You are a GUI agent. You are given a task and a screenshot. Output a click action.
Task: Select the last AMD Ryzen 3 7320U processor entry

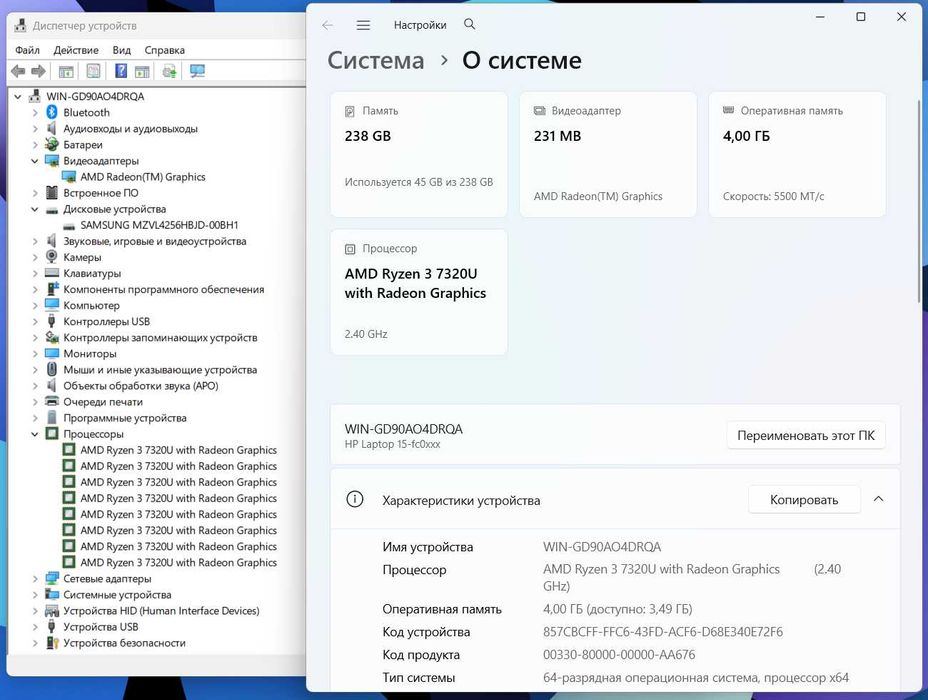pyautogui.click(x=178, y=563)
